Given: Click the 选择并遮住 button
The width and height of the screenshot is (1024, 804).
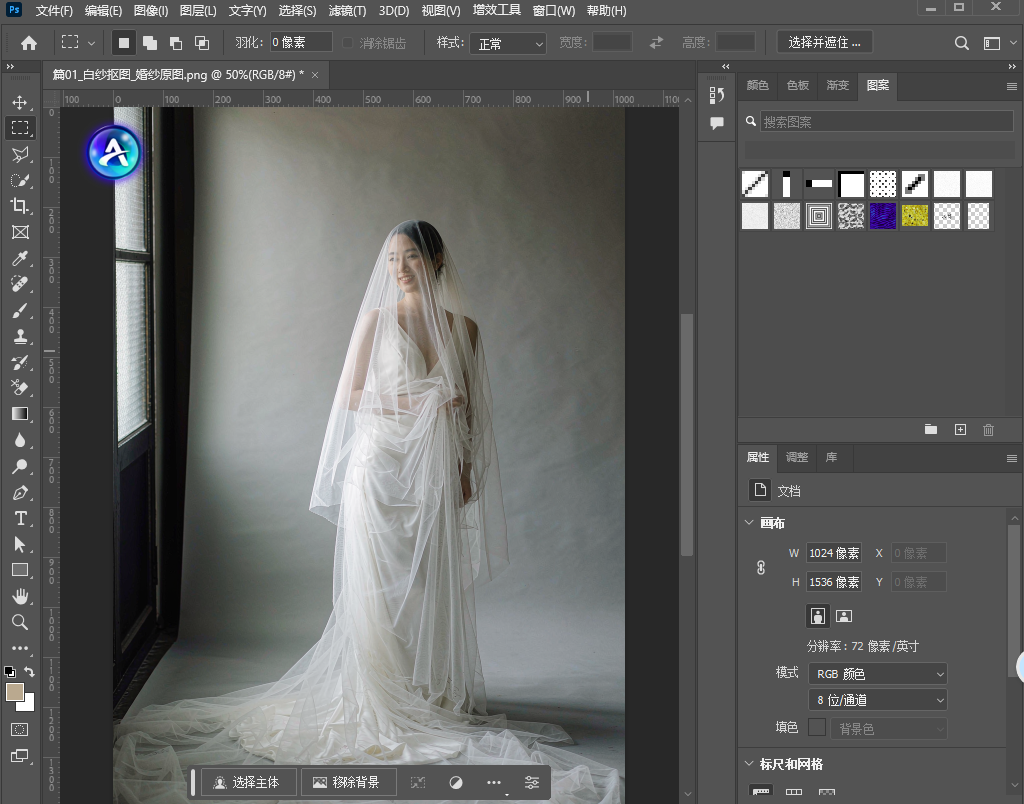Looking at the screenshot, I should tap(824, 43).
